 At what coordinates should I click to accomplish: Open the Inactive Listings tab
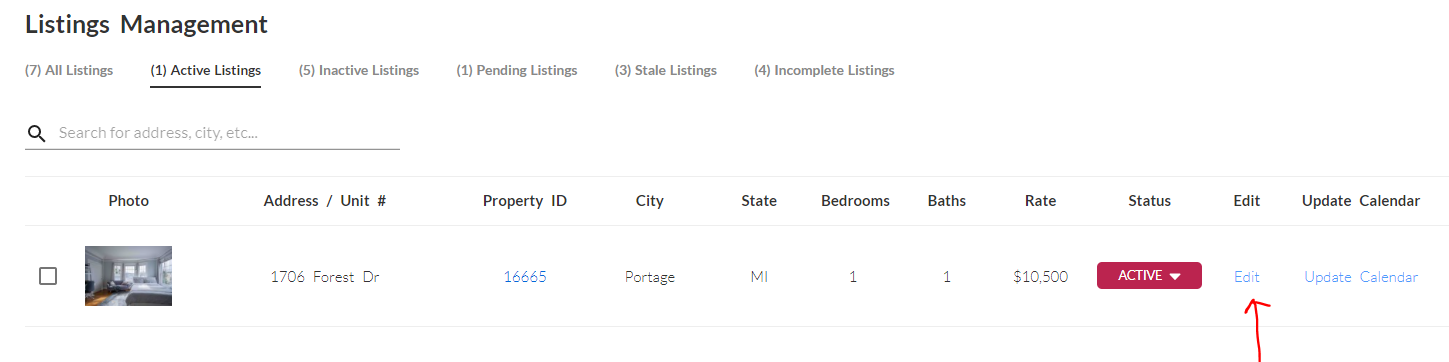coord(359,70)
